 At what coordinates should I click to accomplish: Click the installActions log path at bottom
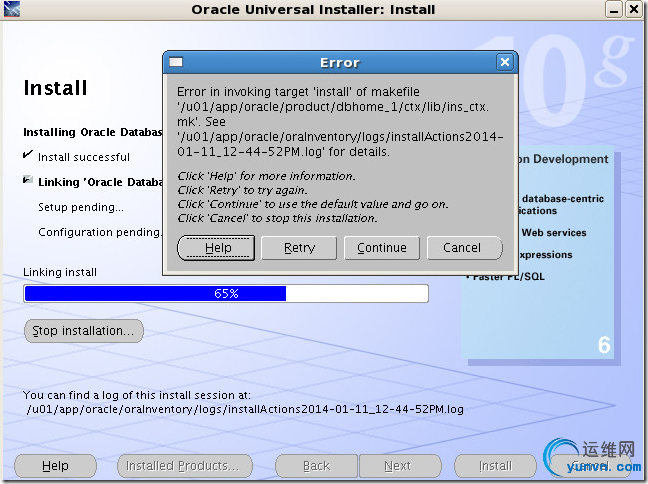click(x=245, y=409)
